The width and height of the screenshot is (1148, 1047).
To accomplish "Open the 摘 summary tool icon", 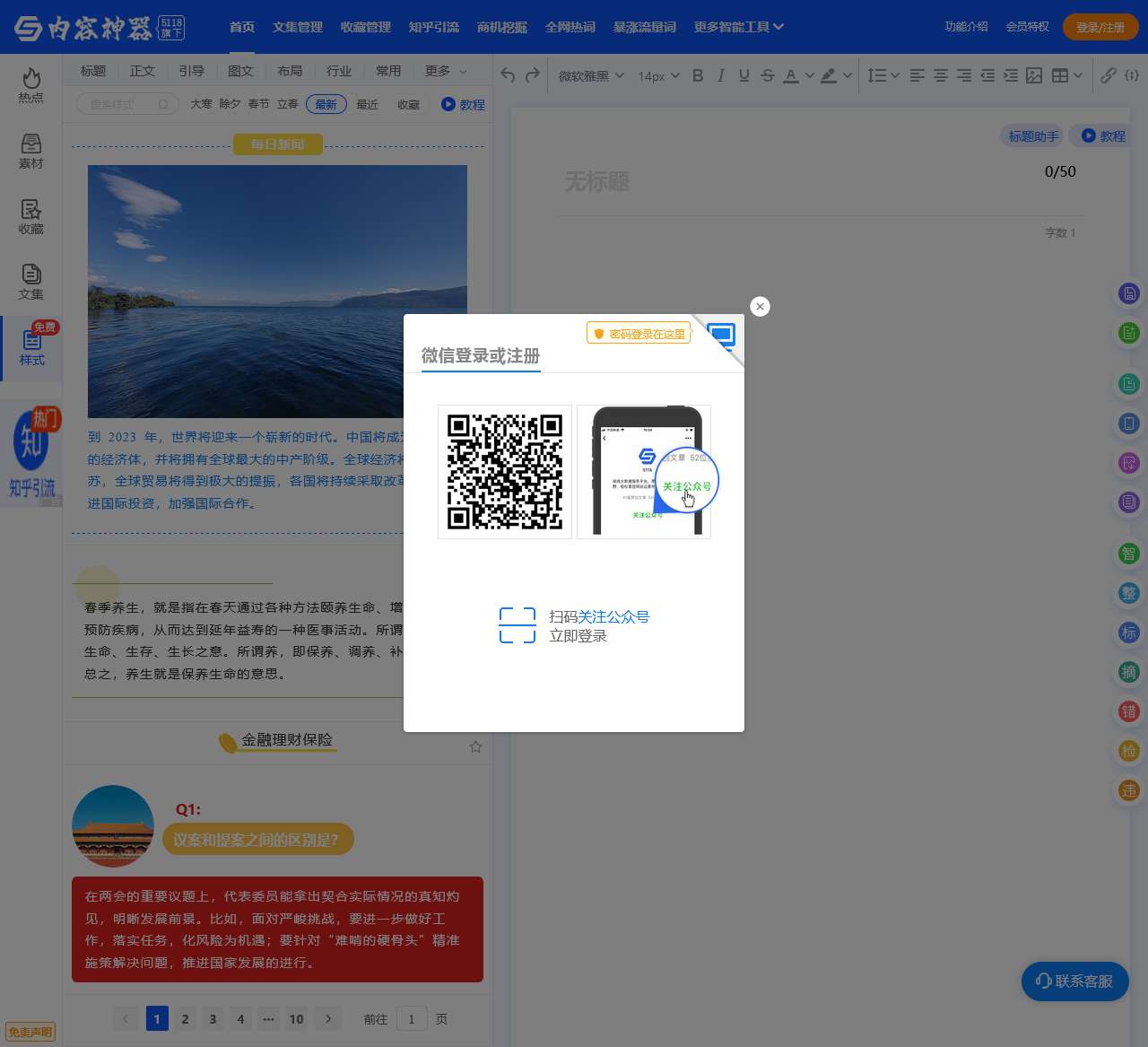I will tap(1129, 672).
